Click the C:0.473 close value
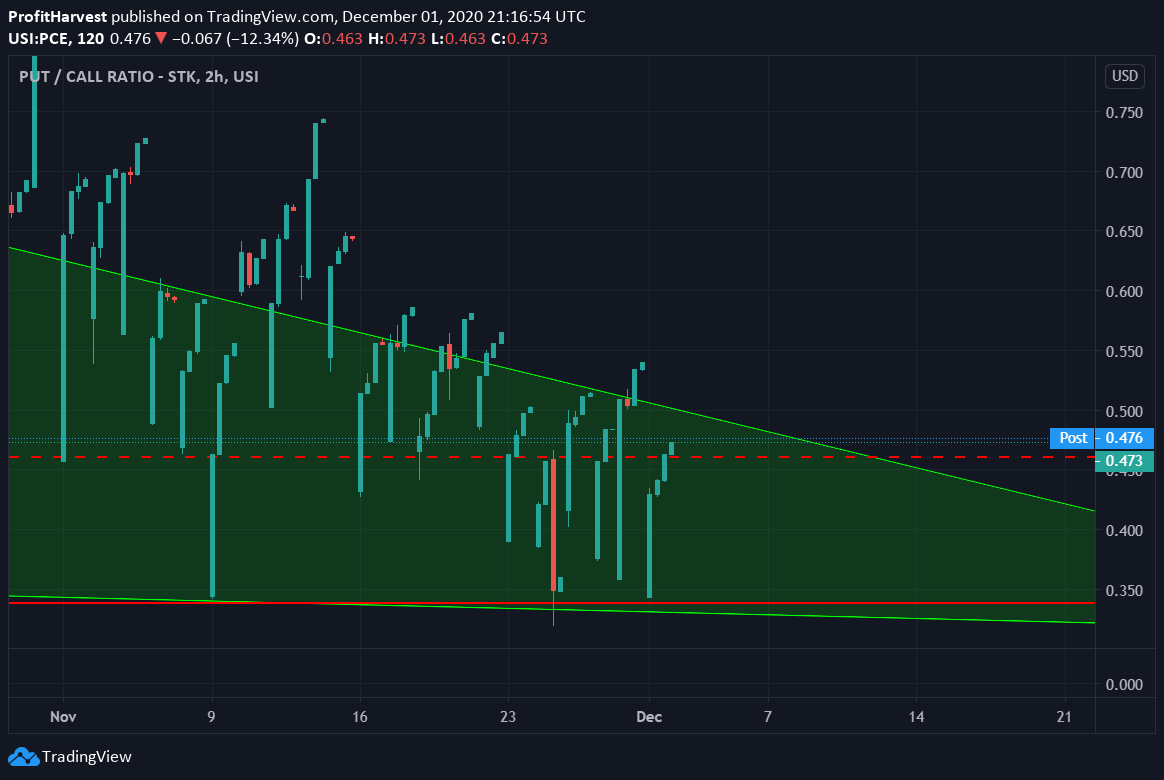This screenshot has height=780, width=1164. click(519, 39)
